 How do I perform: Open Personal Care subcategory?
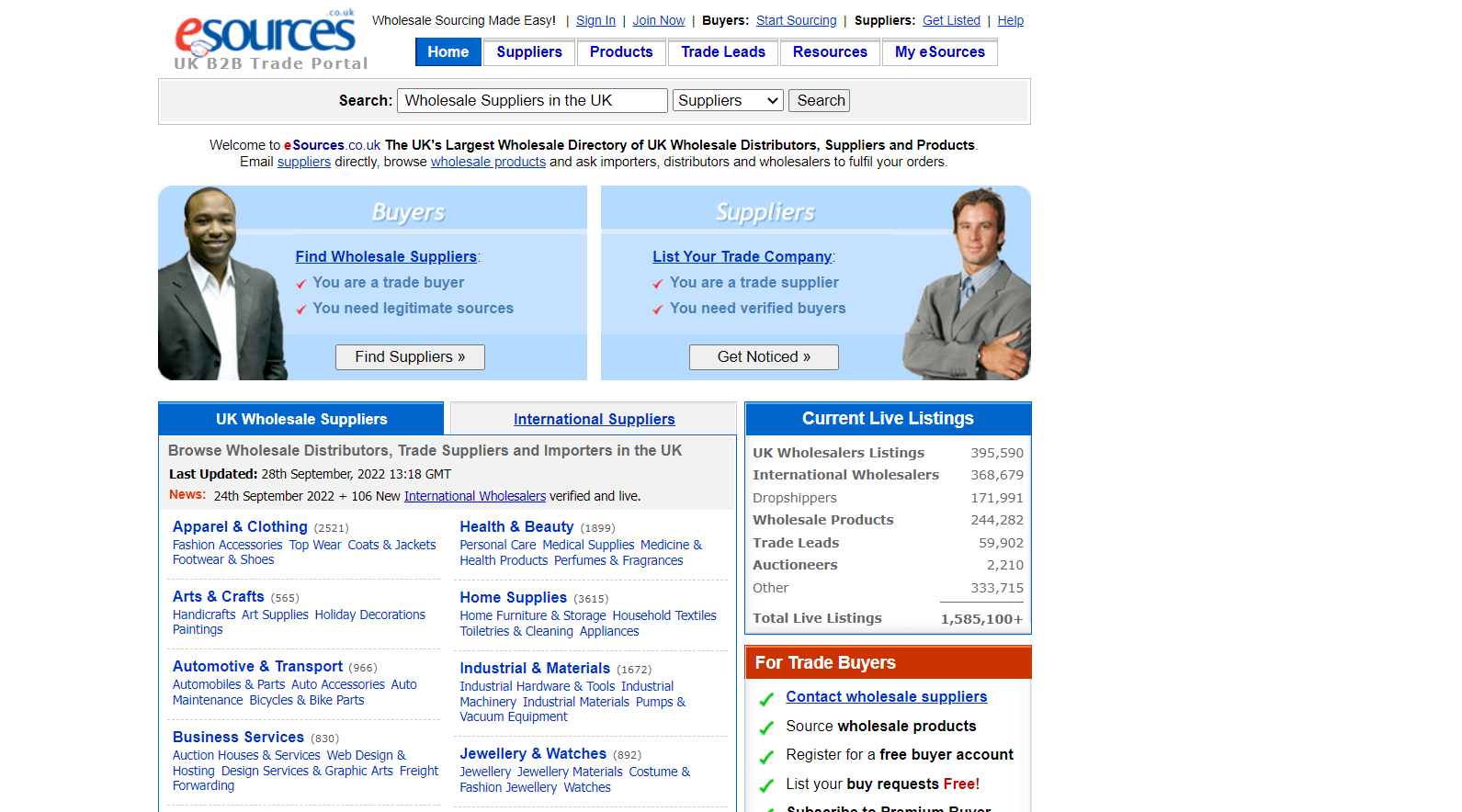(498, 545)
